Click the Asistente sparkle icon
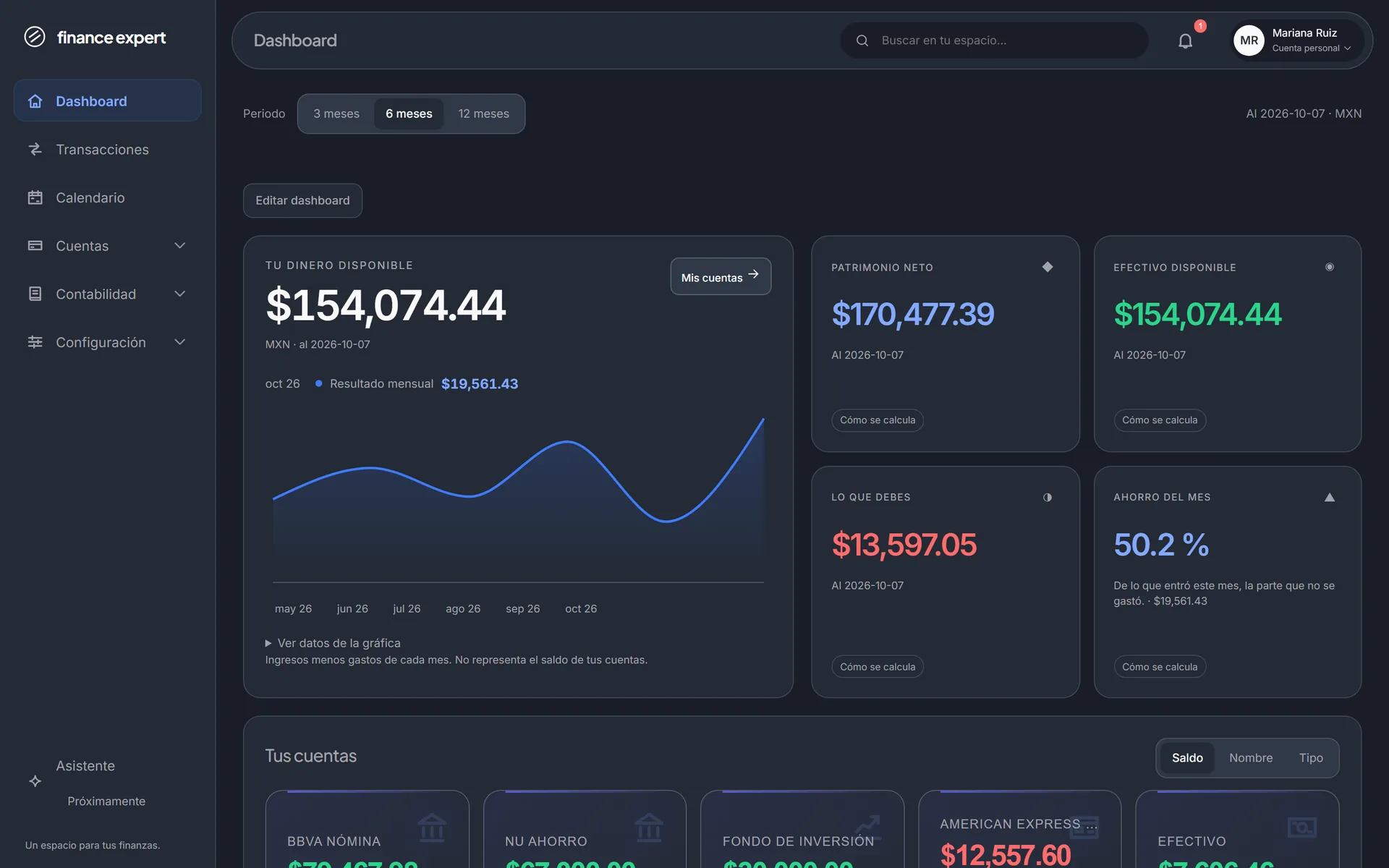Image resolution: width=1389 pixels, height=868 pixels. (35, 781)
